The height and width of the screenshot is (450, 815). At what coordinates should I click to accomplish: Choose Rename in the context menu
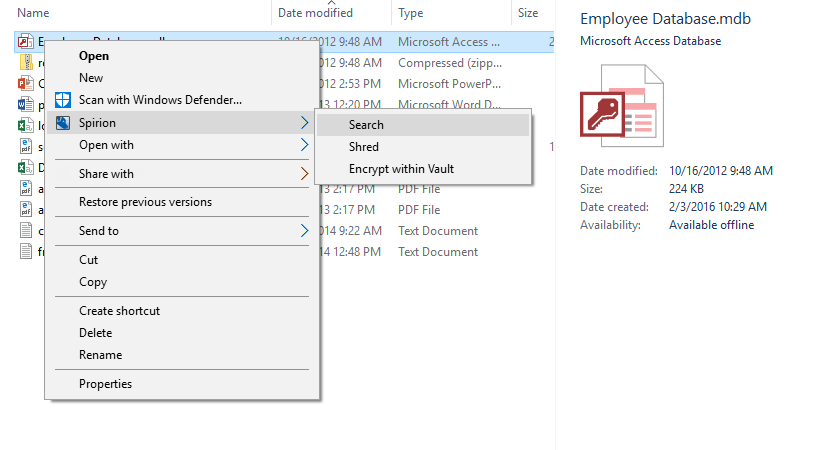(x=100, y=355)
